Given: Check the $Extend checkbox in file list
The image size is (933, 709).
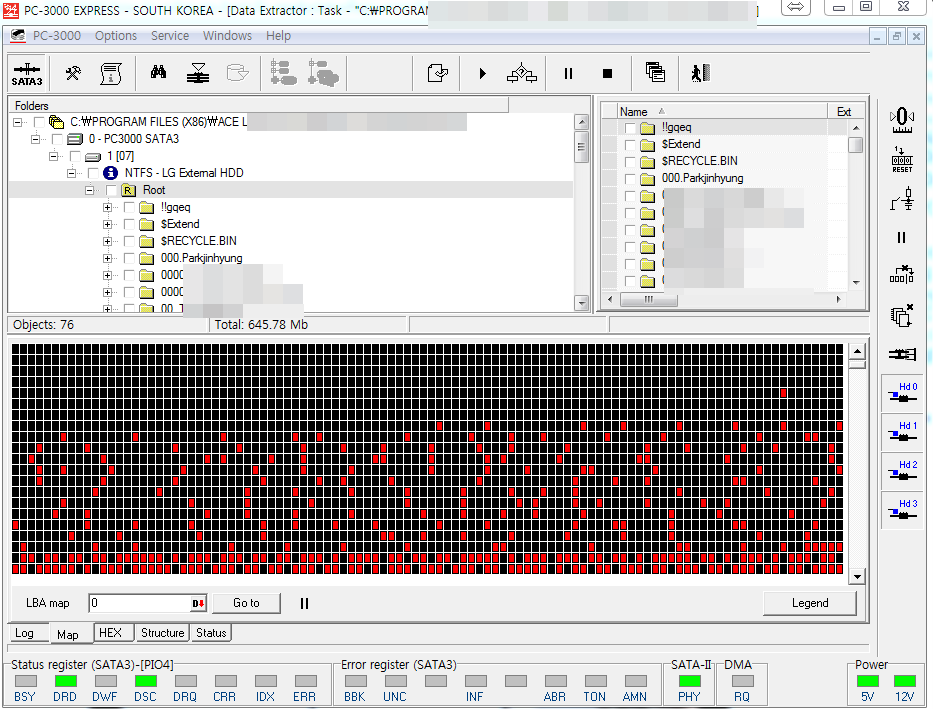Looking at the screenshot, I should click(628, 145).
